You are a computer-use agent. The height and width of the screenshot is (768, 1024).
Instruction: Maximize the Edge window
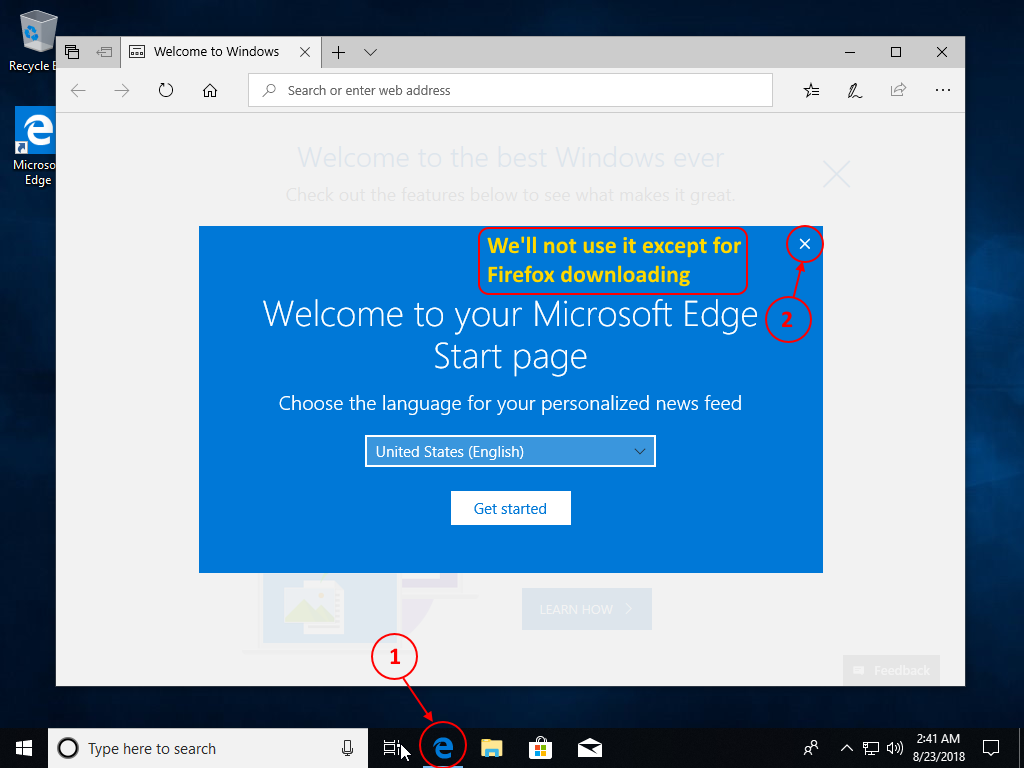tap(896, 52)
